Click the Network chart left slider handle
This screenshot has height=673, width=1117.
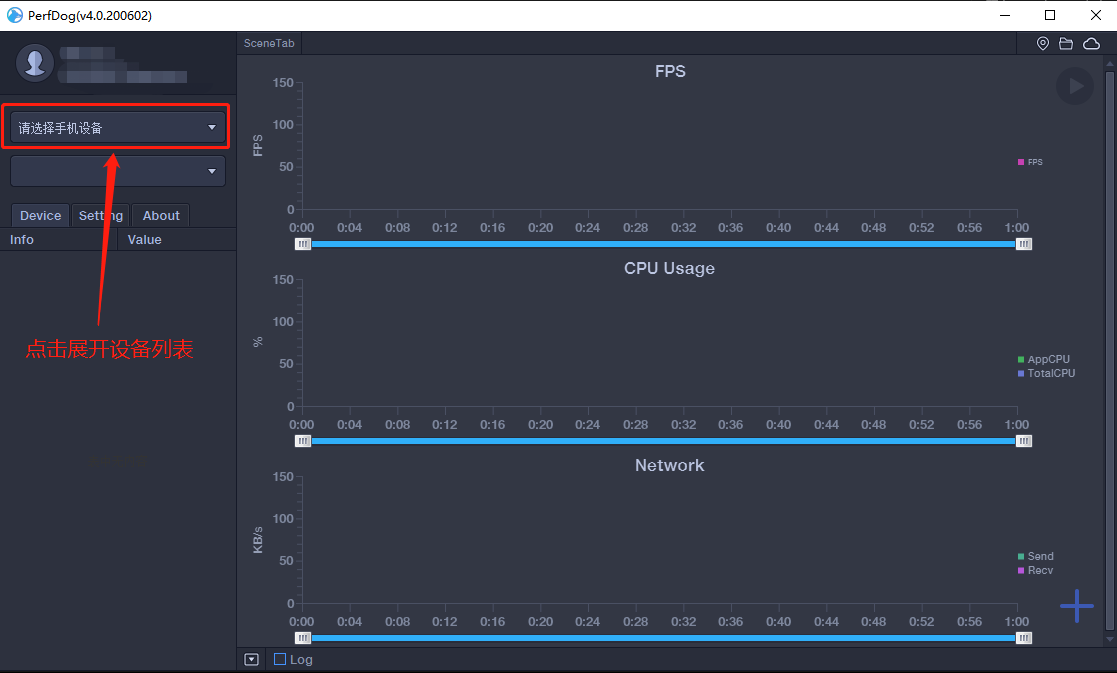point(303,638)
